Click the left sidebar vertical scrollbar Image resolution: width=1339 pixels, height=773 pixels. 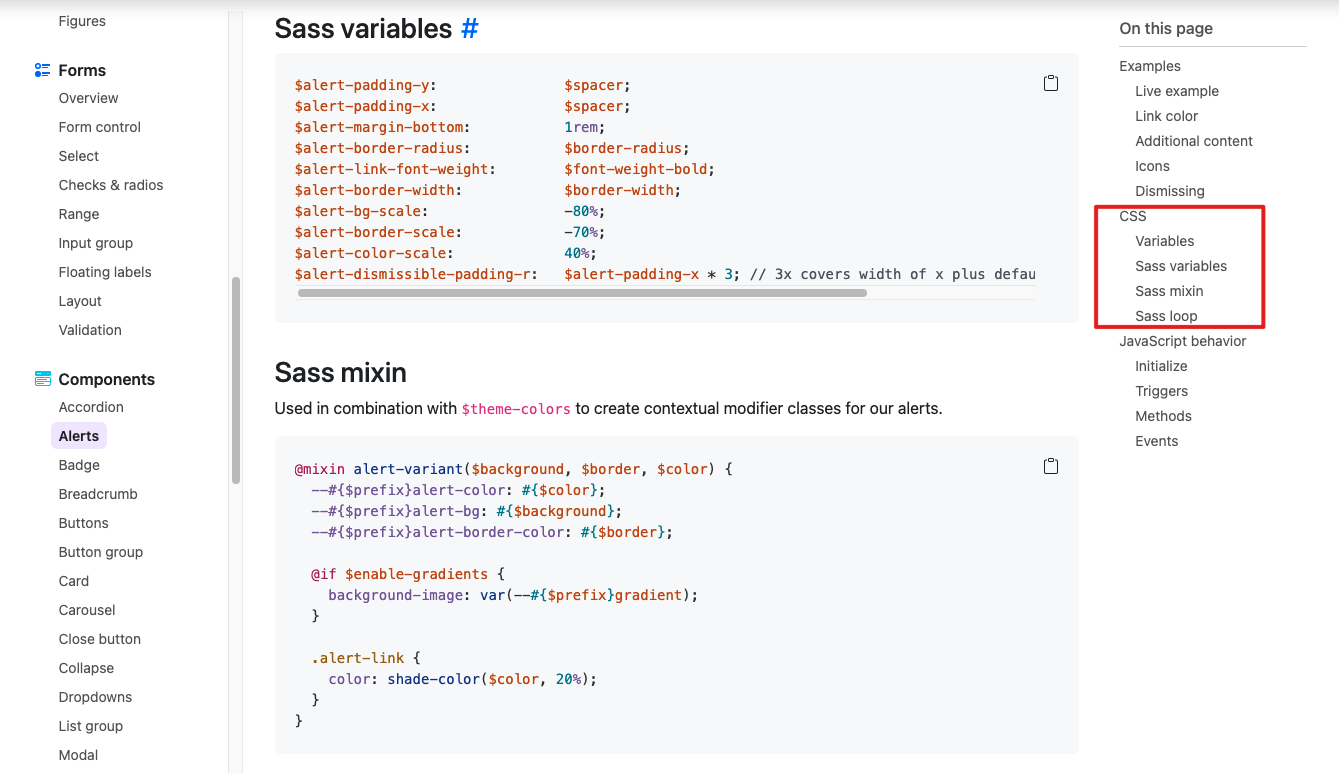236,380
